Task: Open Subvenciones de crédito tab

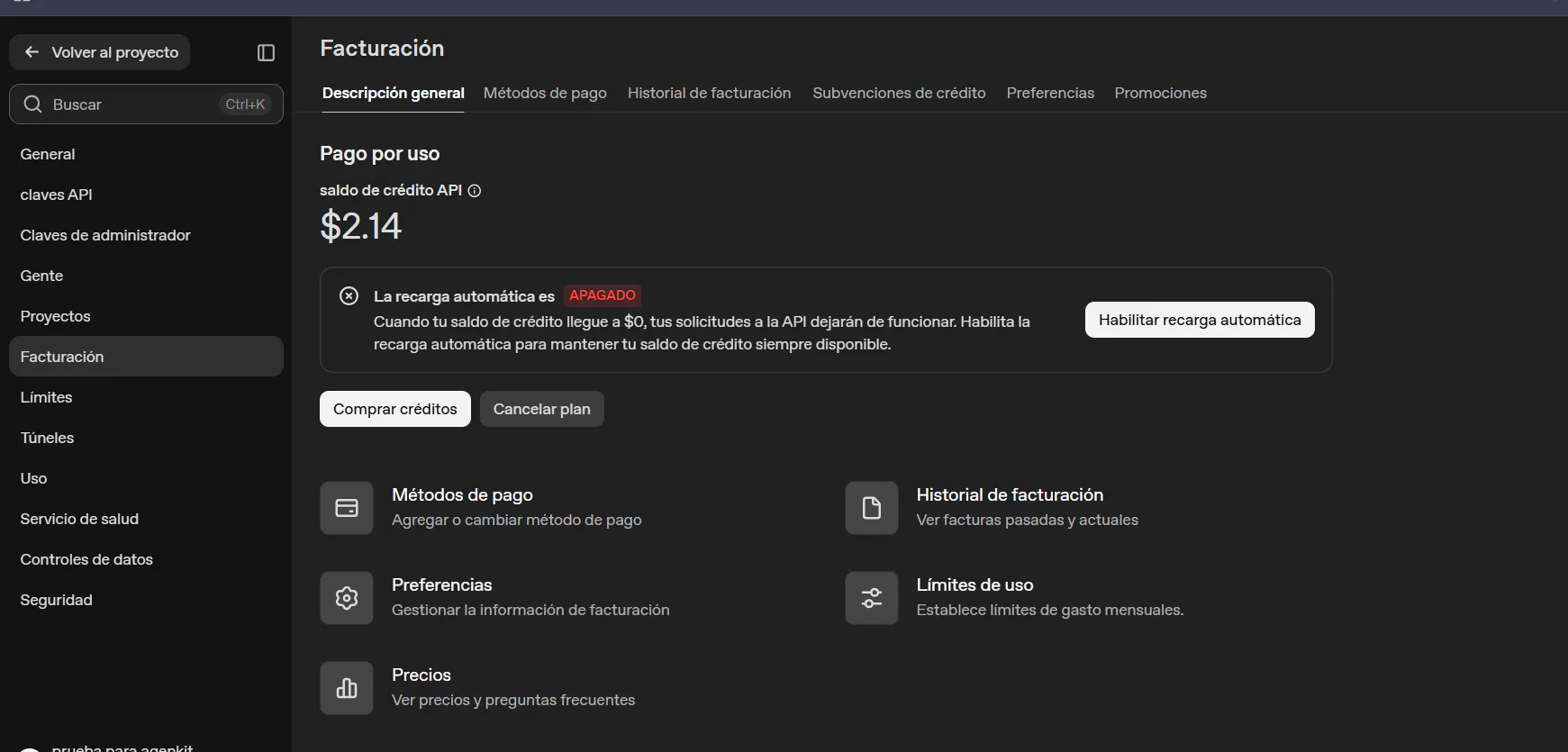Action: point(899,93)
